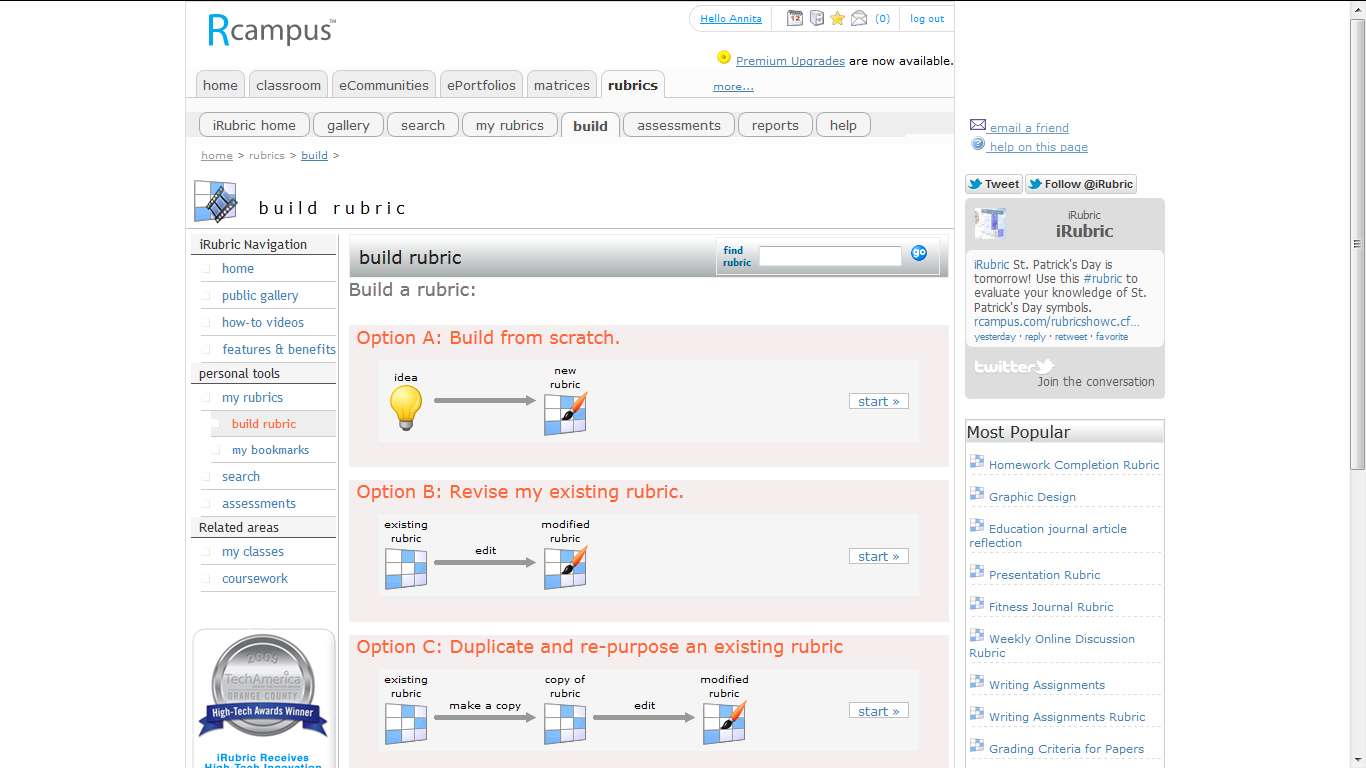The image size is (1366, 768).
Task: Click copy of rubric icon
Action: [565, 723]
